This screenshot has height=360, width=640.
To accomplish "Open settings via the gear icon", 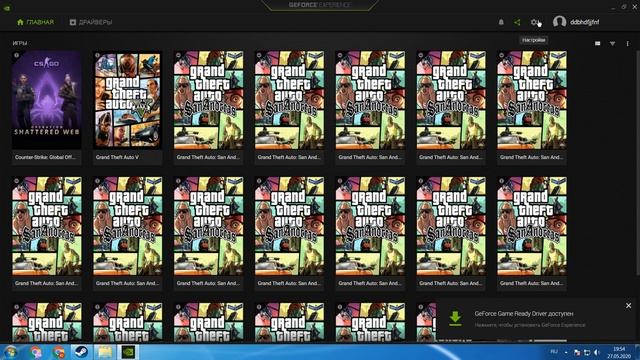I will click(x=534, y=22).
